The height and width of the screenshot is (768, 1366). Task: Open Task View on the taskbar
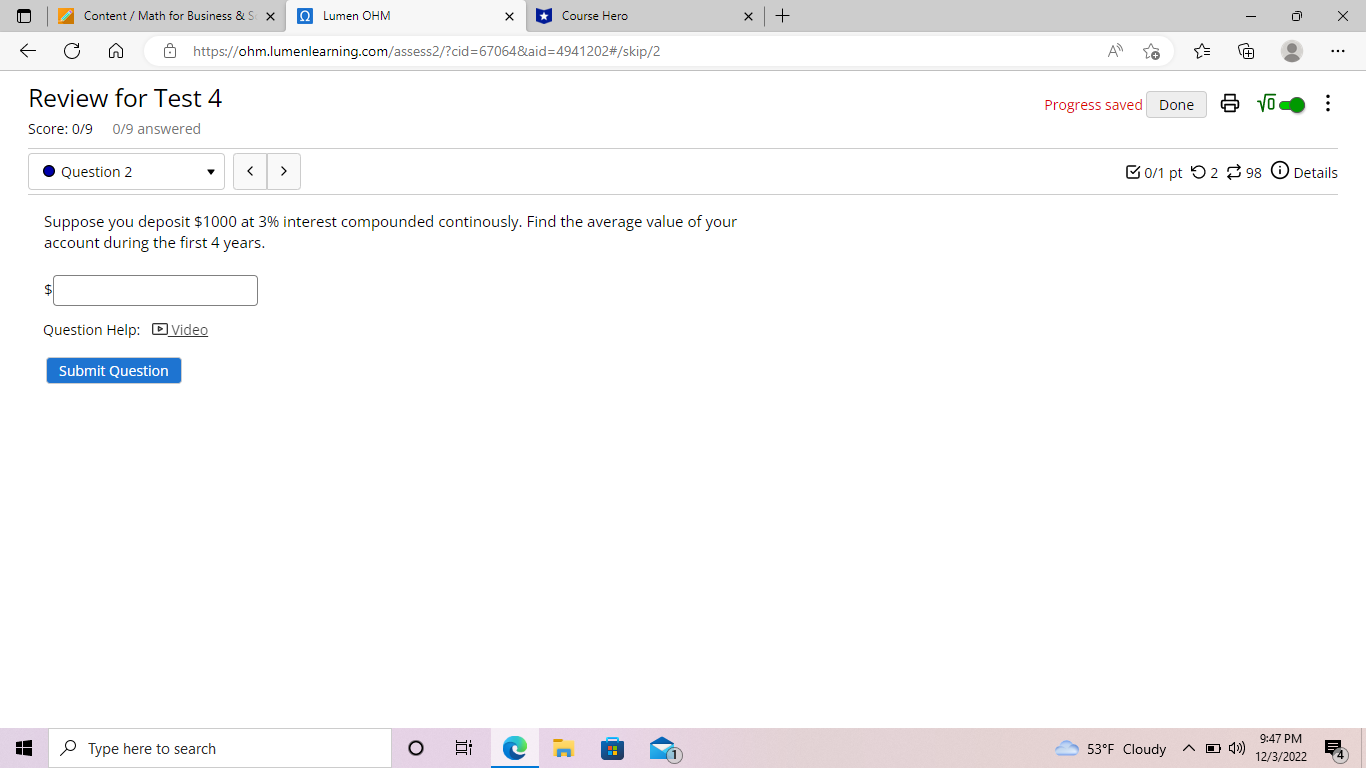[464, 748]
